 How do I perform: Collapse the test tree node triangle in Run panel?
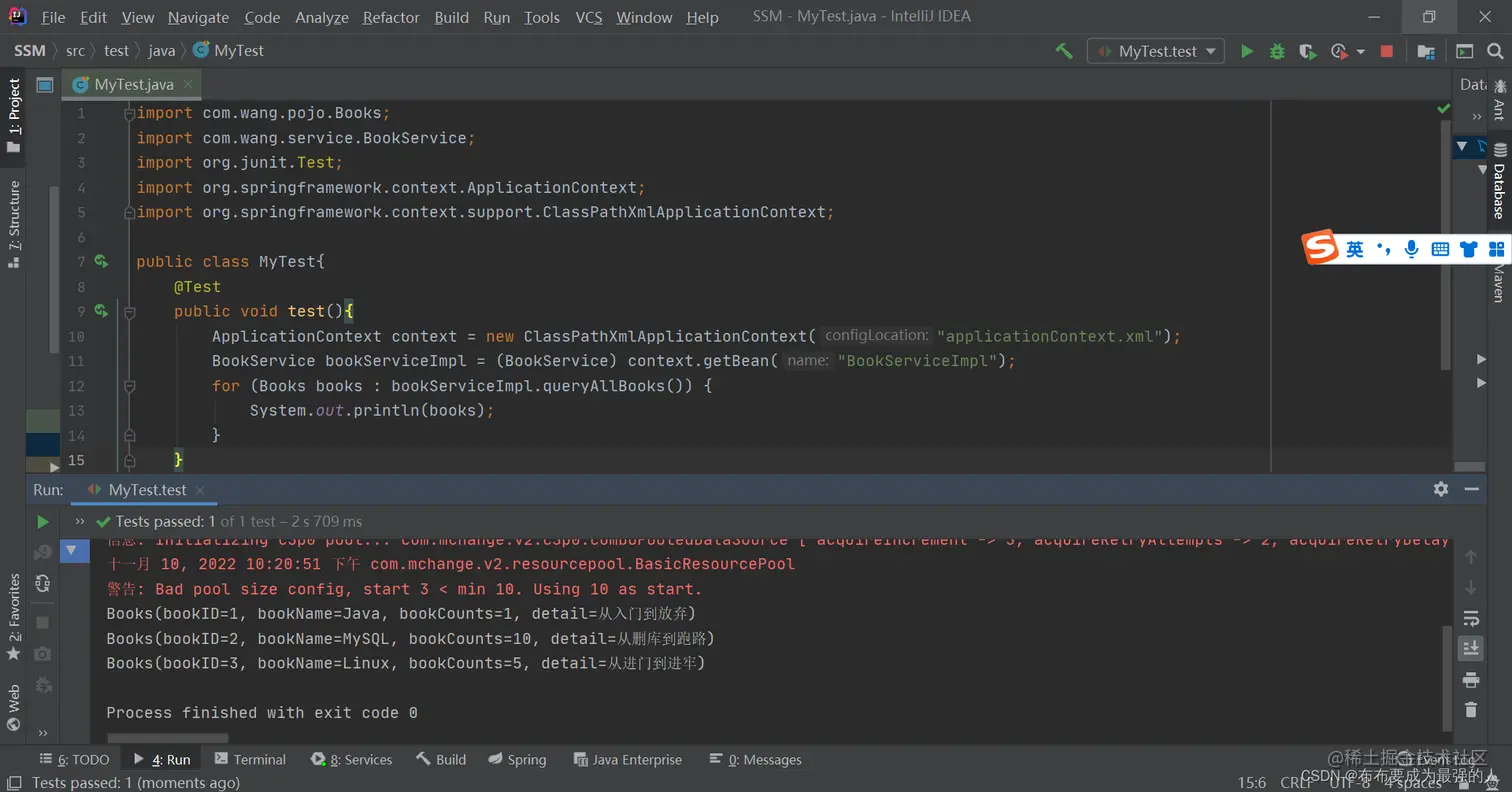coord(70,550)
